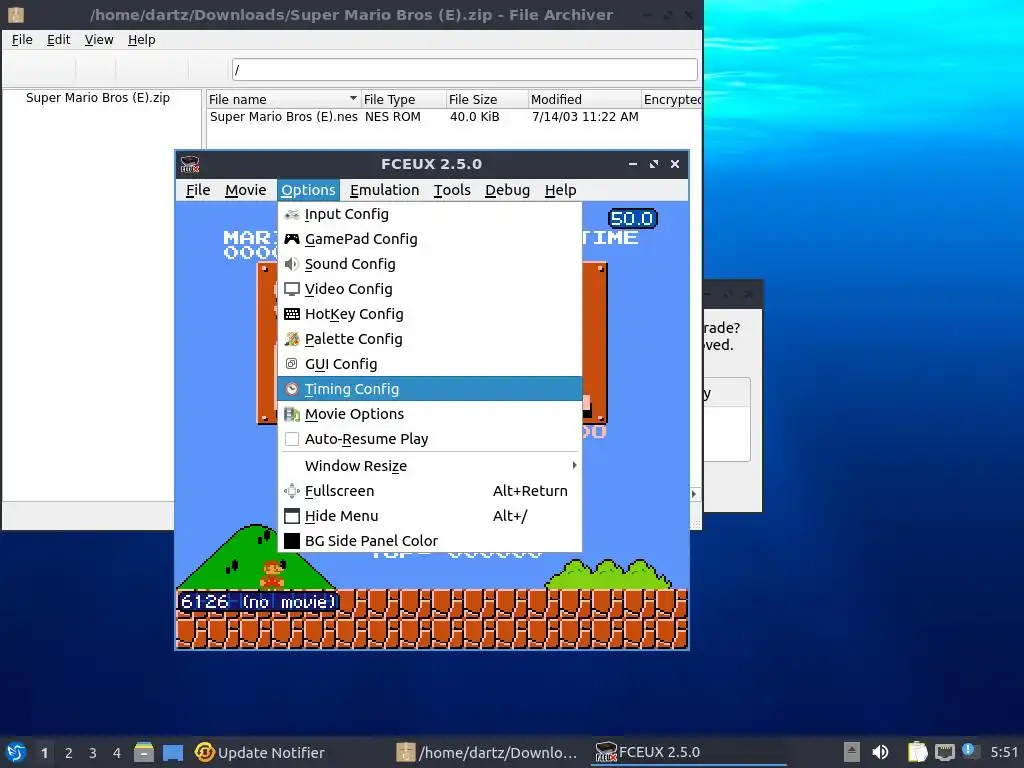Screen dimensions: 1024x768
Task: Pick the BG Side Panel Color black swatch
Action: pyautogui.click(x=292, y=541)
